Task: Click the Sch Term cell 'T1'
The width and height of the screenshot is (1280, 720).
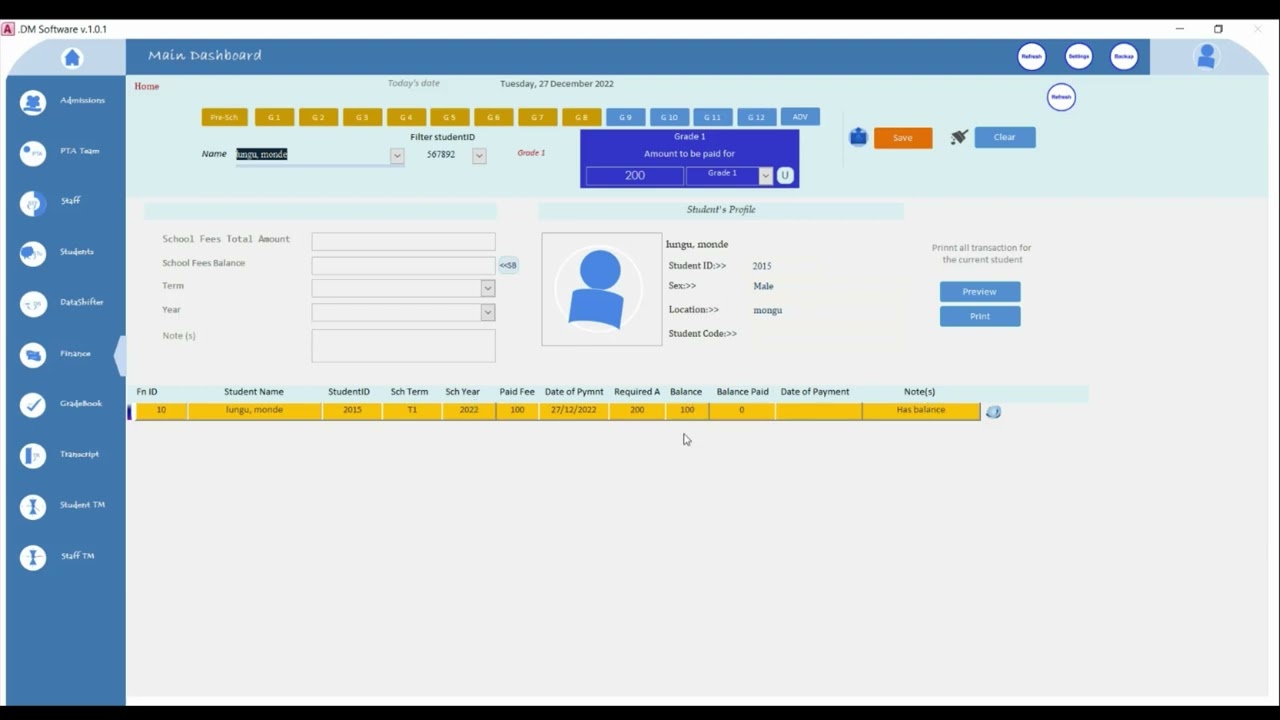Action: (x=412, y=410)
